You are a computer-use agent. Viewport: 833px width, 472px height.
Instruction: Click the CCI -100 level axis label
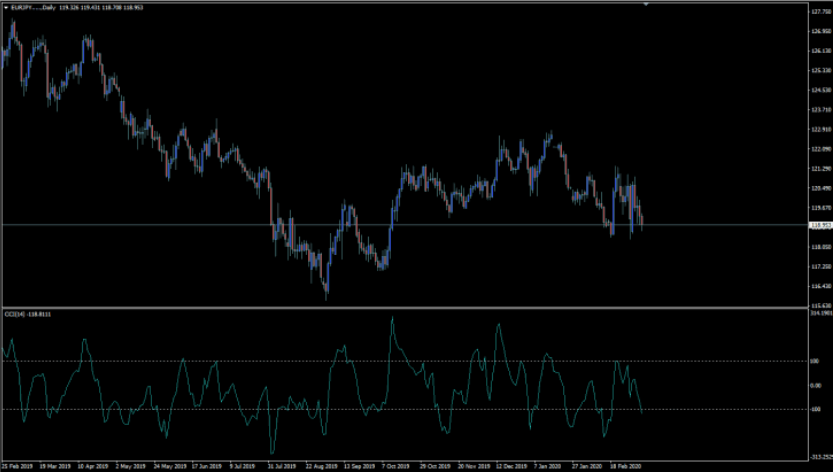tap(814, 409)
